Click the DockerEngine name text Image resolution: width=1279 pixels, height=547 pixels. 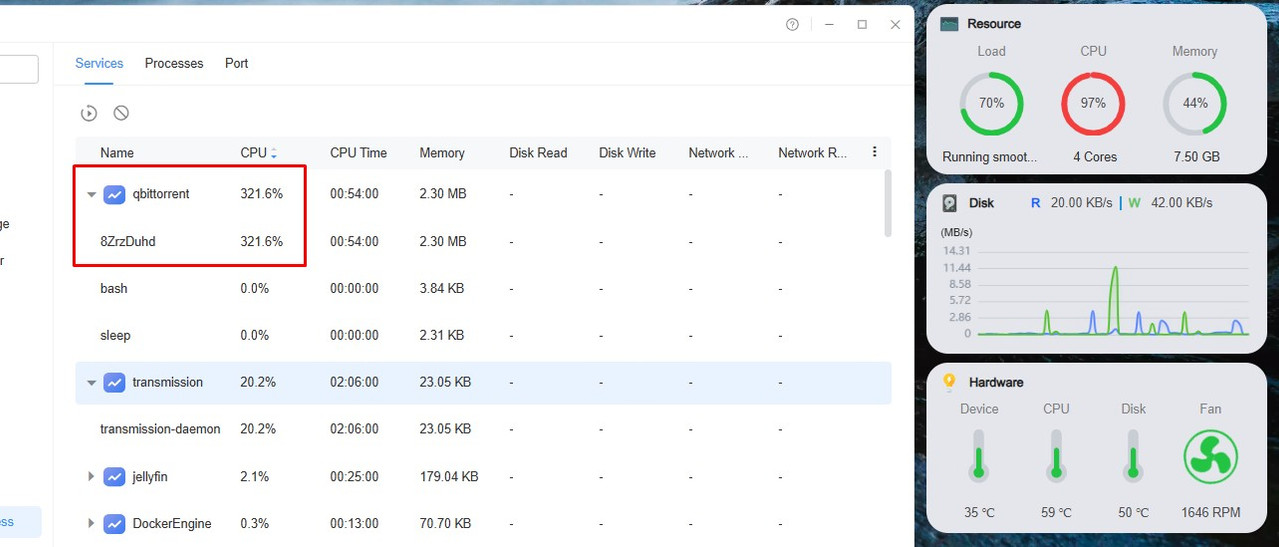pyautogui.click(x=172, y=523)
